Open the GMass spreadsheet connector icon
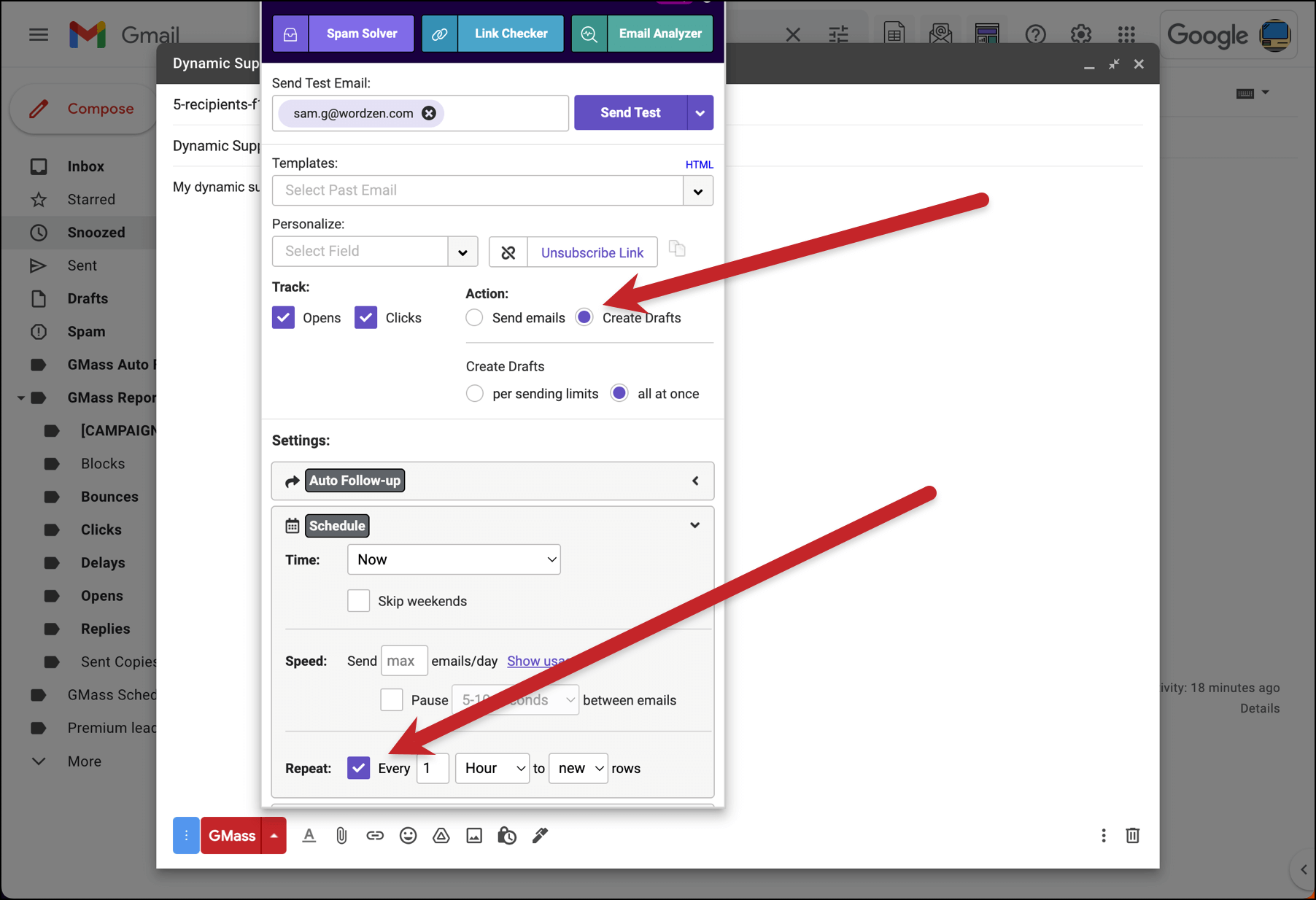This screenshot has width=1316, height=900. point(894,34)
